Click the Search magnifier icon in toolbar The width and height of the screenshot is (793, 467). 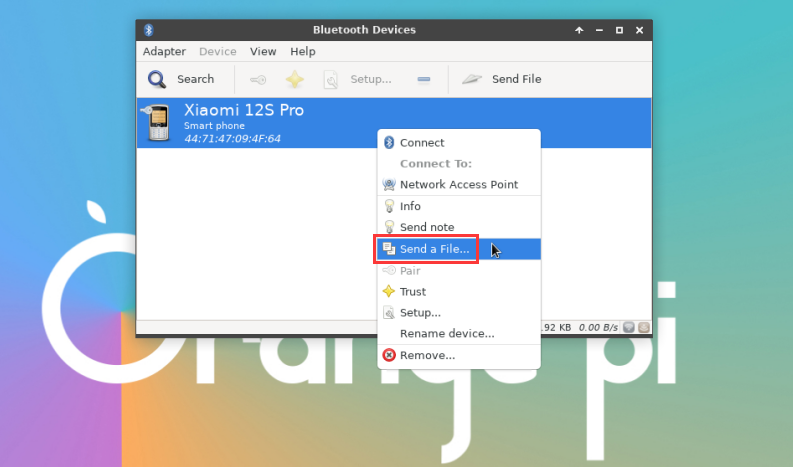tap(157, 79)
